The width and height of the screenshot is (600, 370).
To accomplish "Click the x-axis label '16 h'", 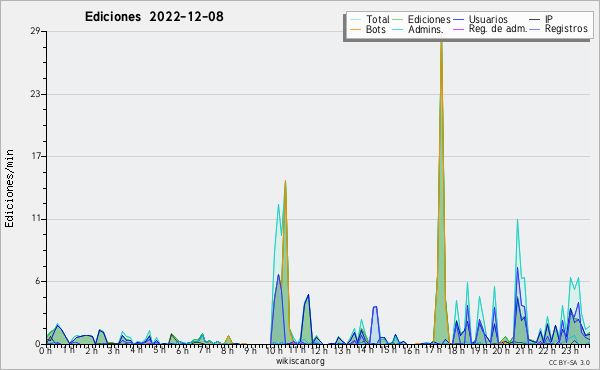I will coord(411,351).
